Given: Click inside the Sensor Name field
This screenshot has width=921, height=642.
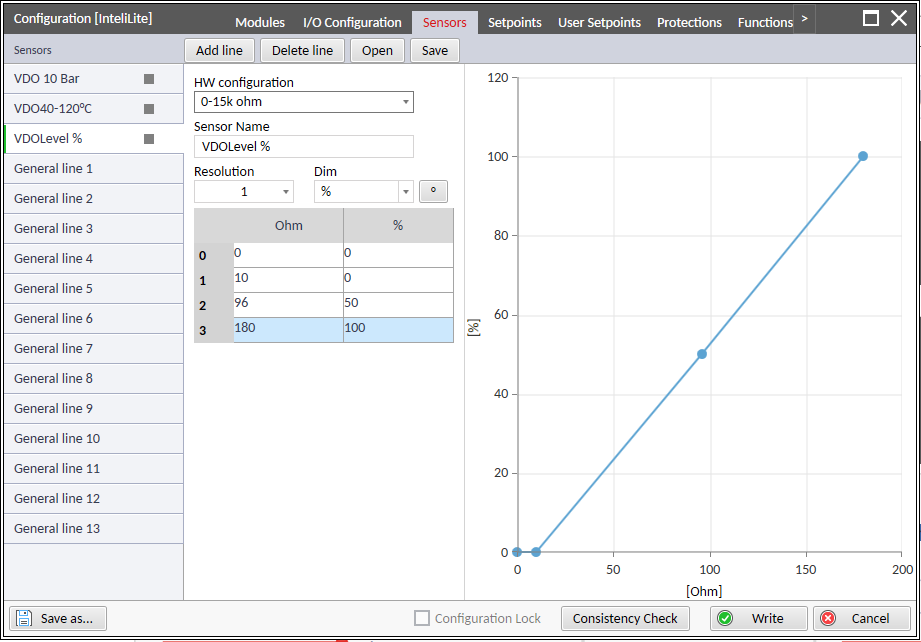Looking at the screenshot, I should (x=303, y=146).
